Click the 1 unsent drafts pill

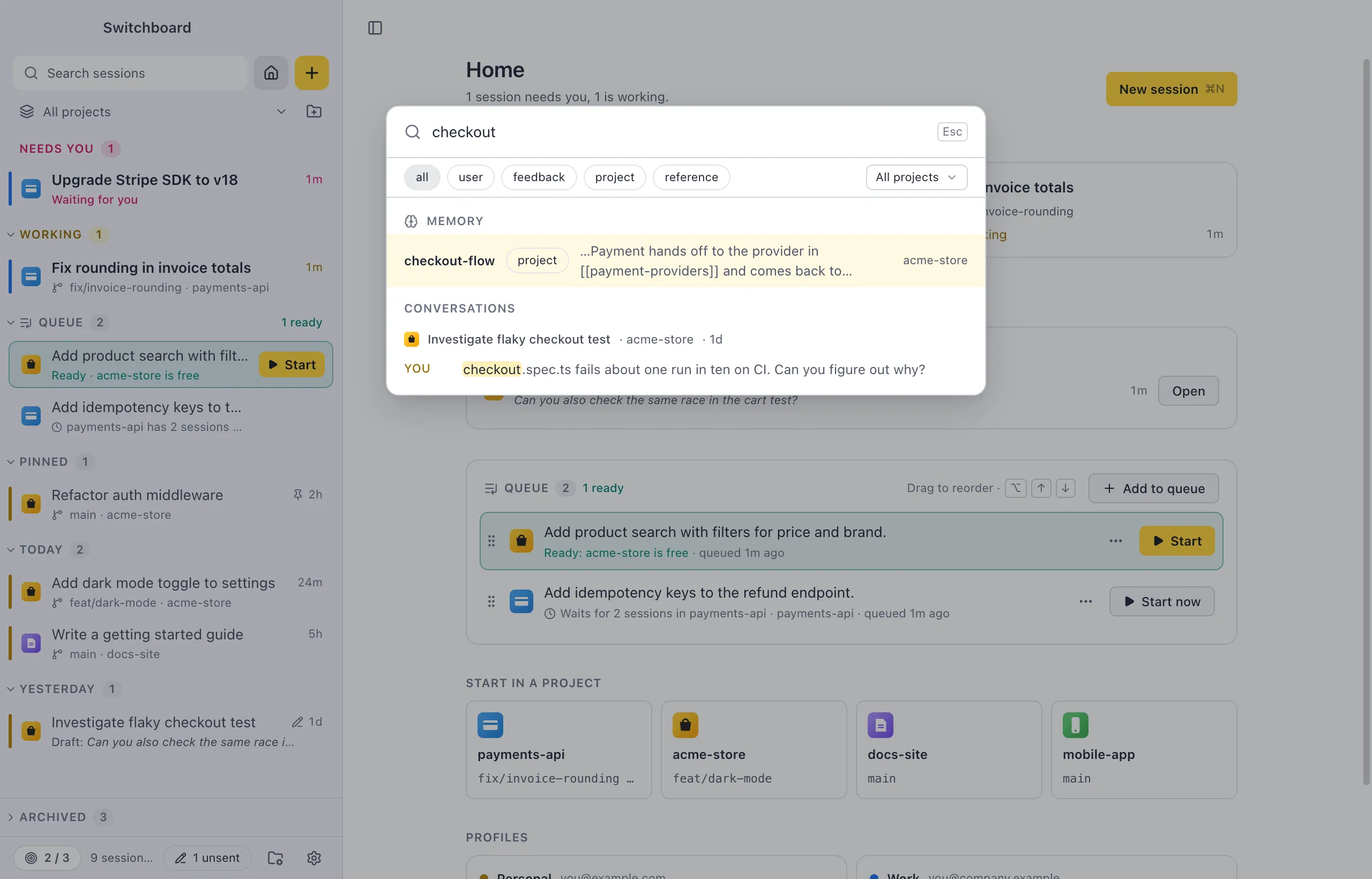point(207,858)
